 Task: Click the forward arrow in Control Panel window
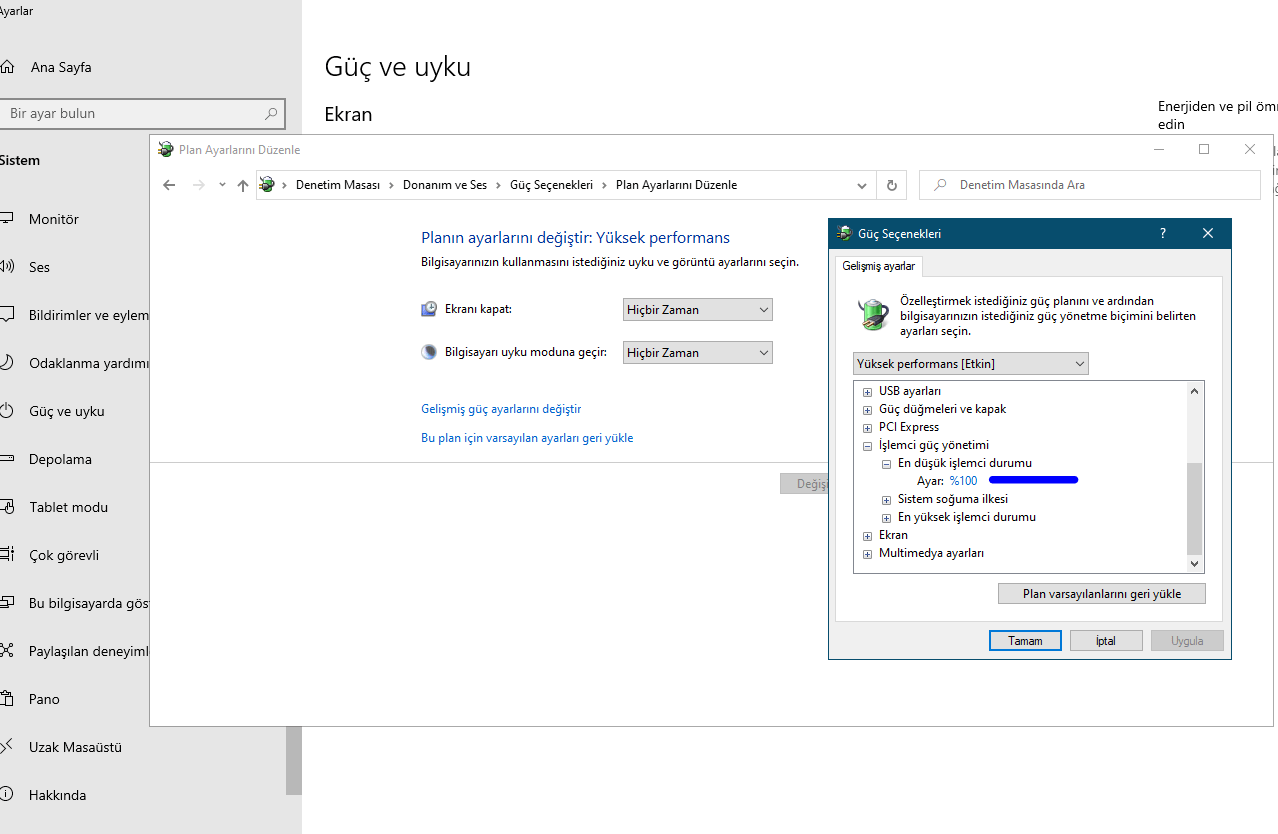coord(198,185)
